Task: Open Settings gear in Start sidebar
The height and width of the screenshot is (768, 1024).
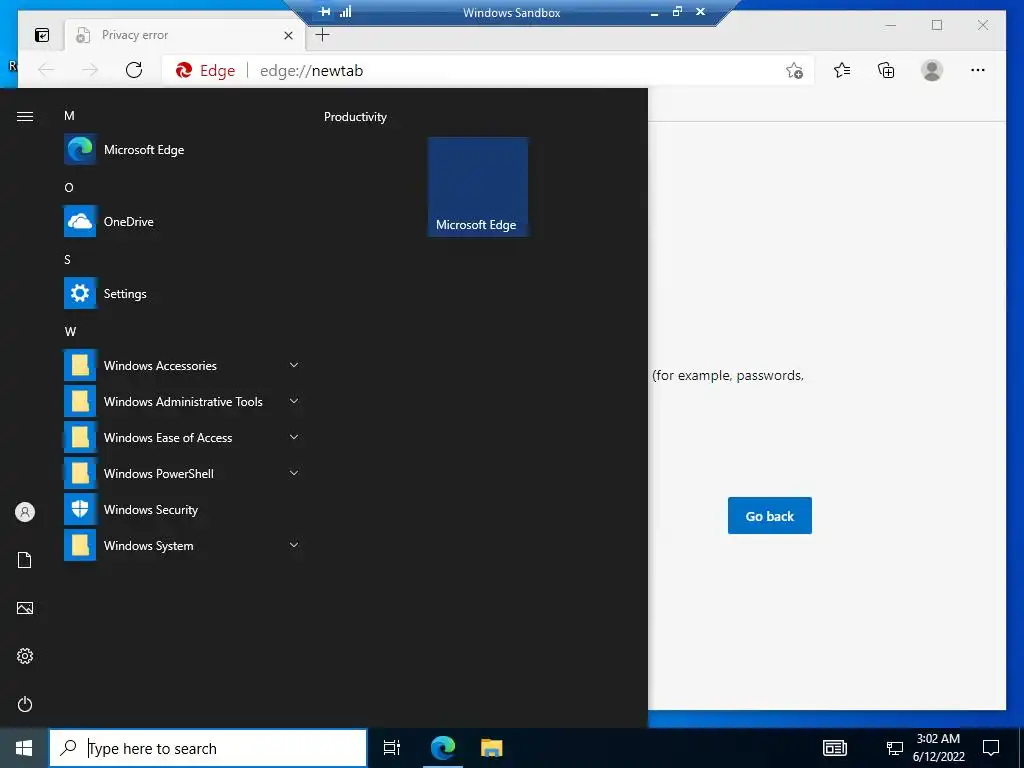Action: (25, 656)
